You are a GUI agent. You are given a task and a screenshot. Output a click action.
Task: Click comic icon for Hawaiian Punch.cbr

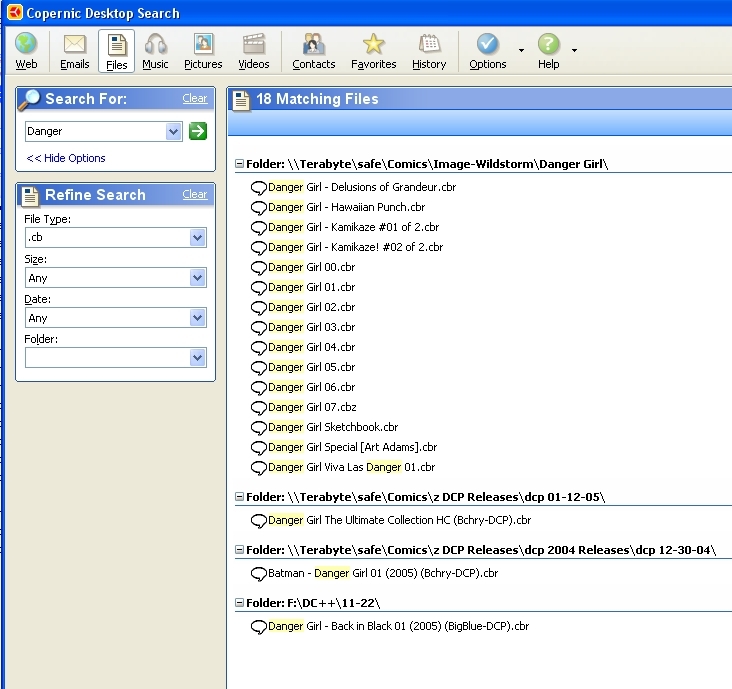point(259,208)
